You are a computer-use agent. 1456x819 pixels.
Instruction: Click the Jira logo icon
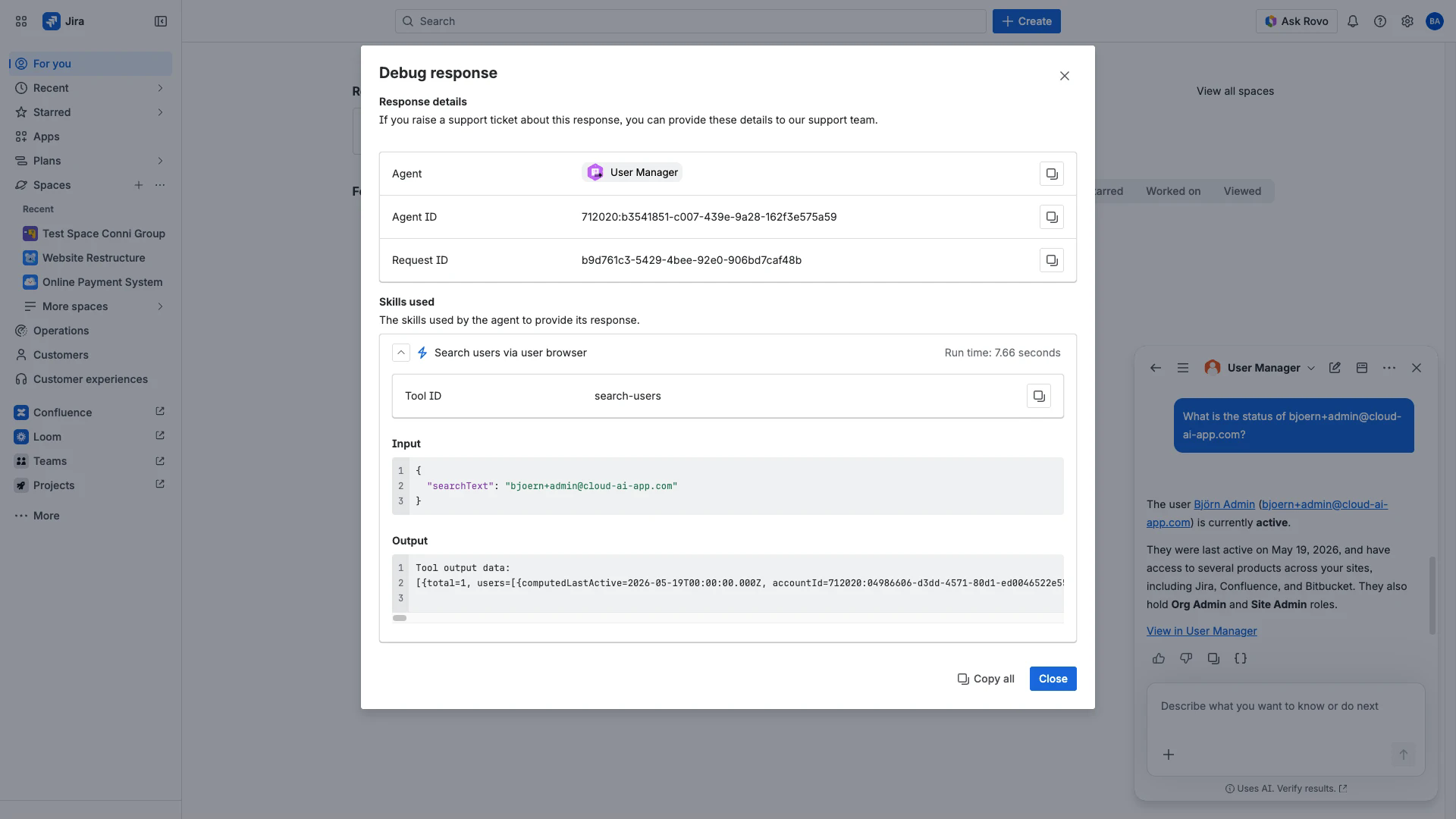pos(52,21)
